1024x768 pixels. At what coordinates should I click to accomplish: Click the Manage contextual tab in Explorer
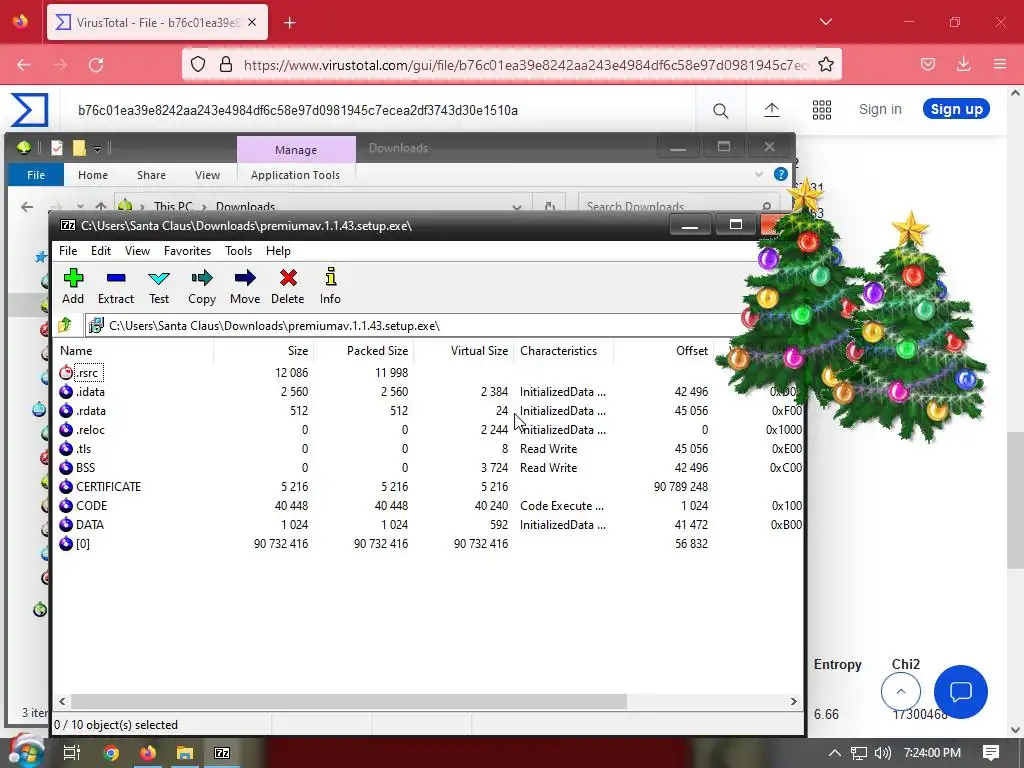tap(296, 150)
